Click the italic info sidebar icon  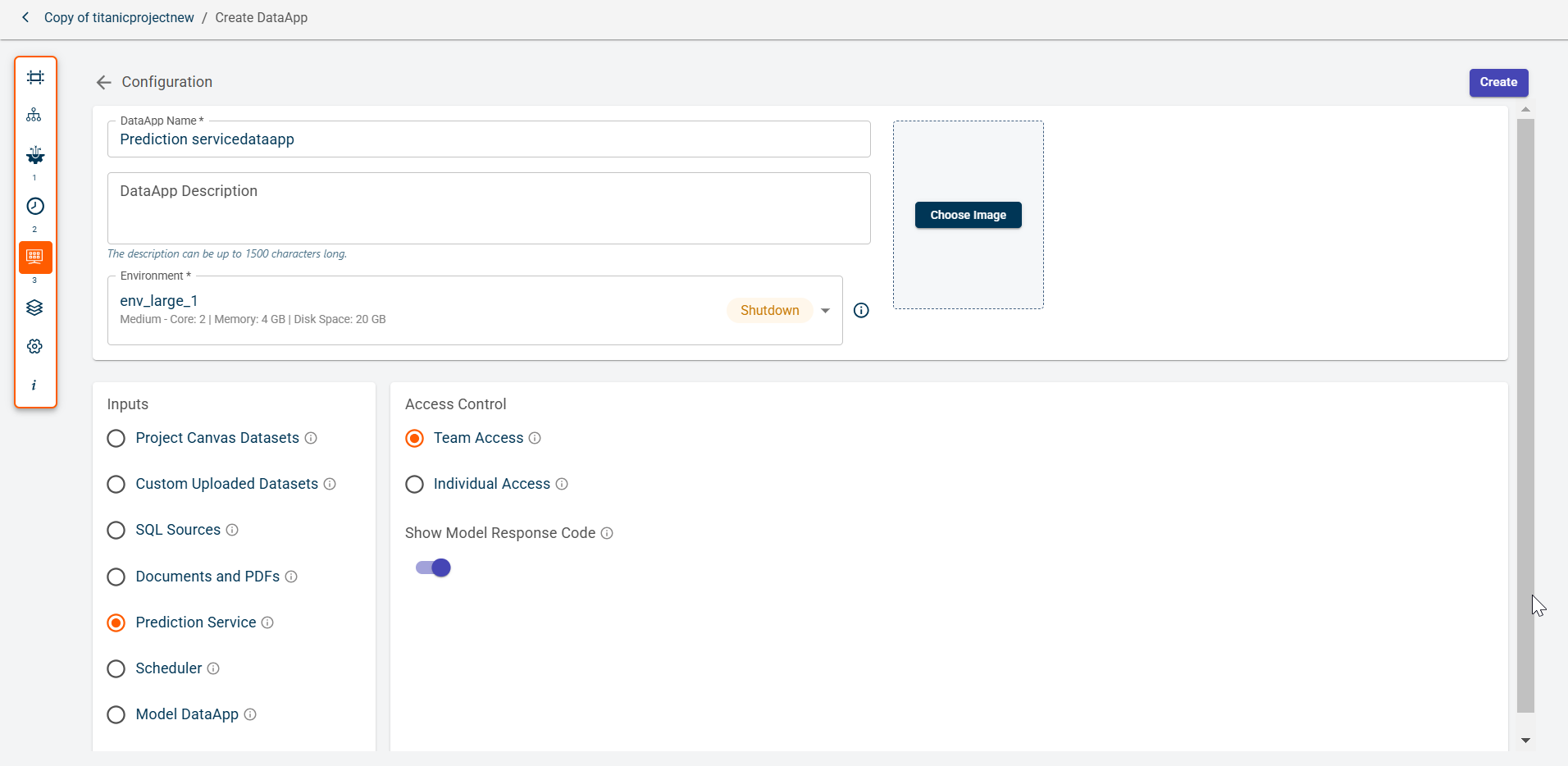click(34, 385)
